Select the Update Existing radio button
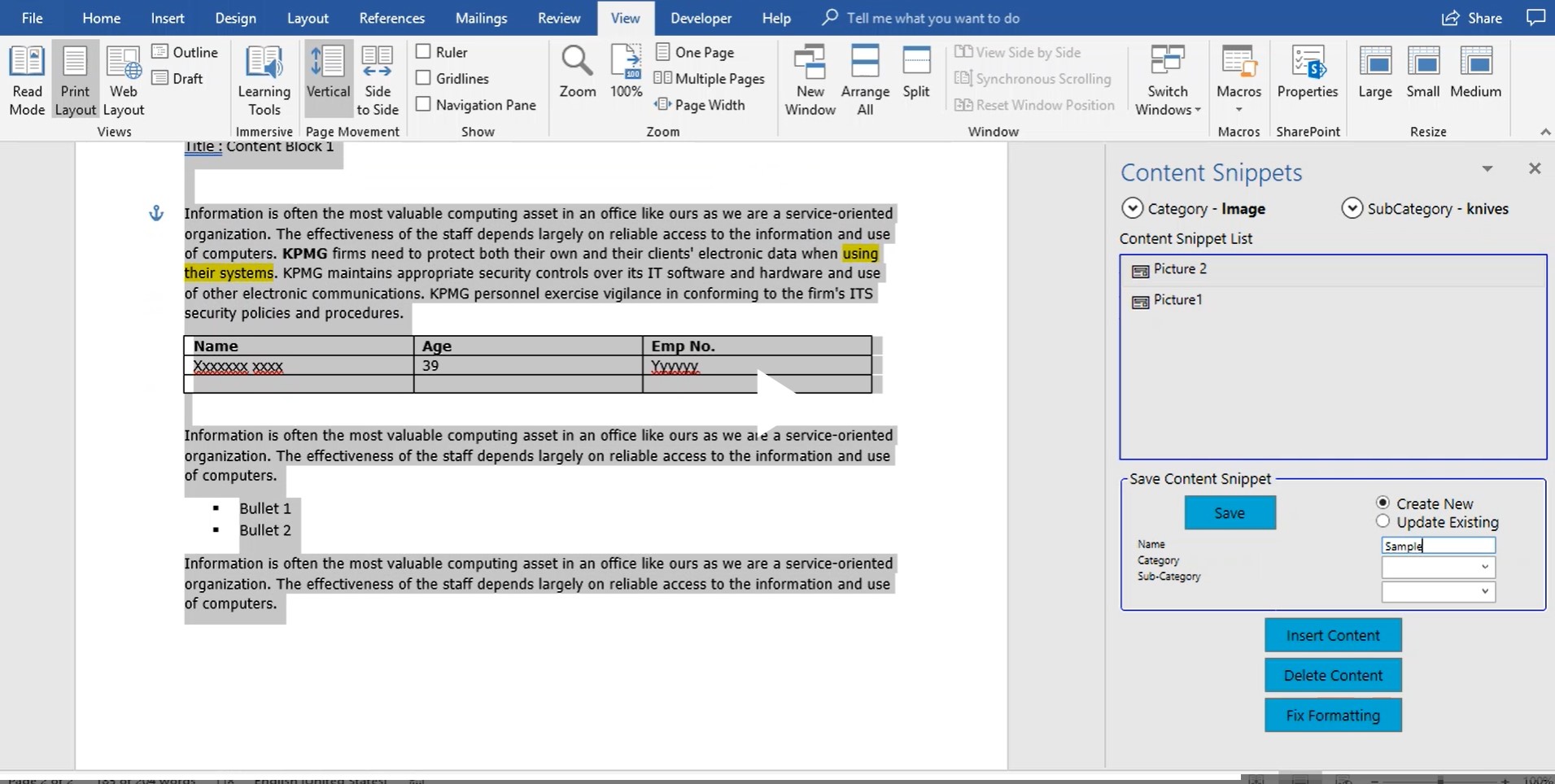The height and width of the screenshot is (784, 1555). (x=1382, y=521)
